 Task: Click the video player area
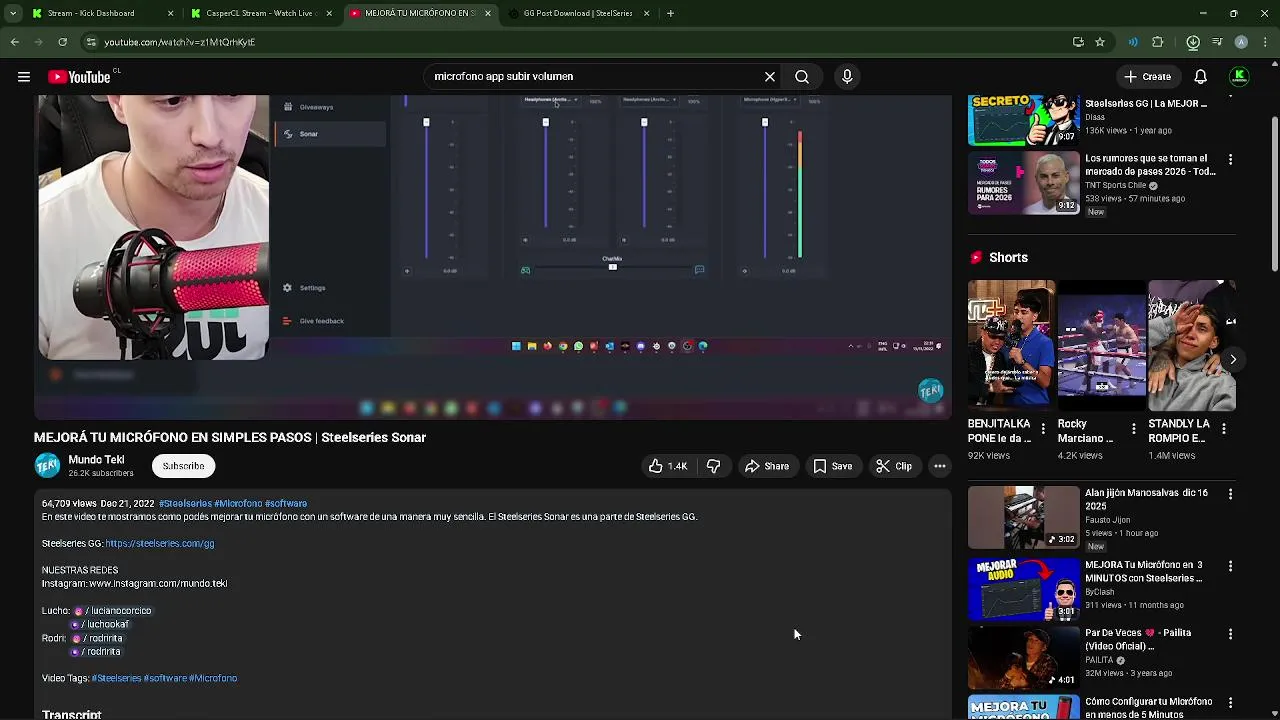[493, 257]
